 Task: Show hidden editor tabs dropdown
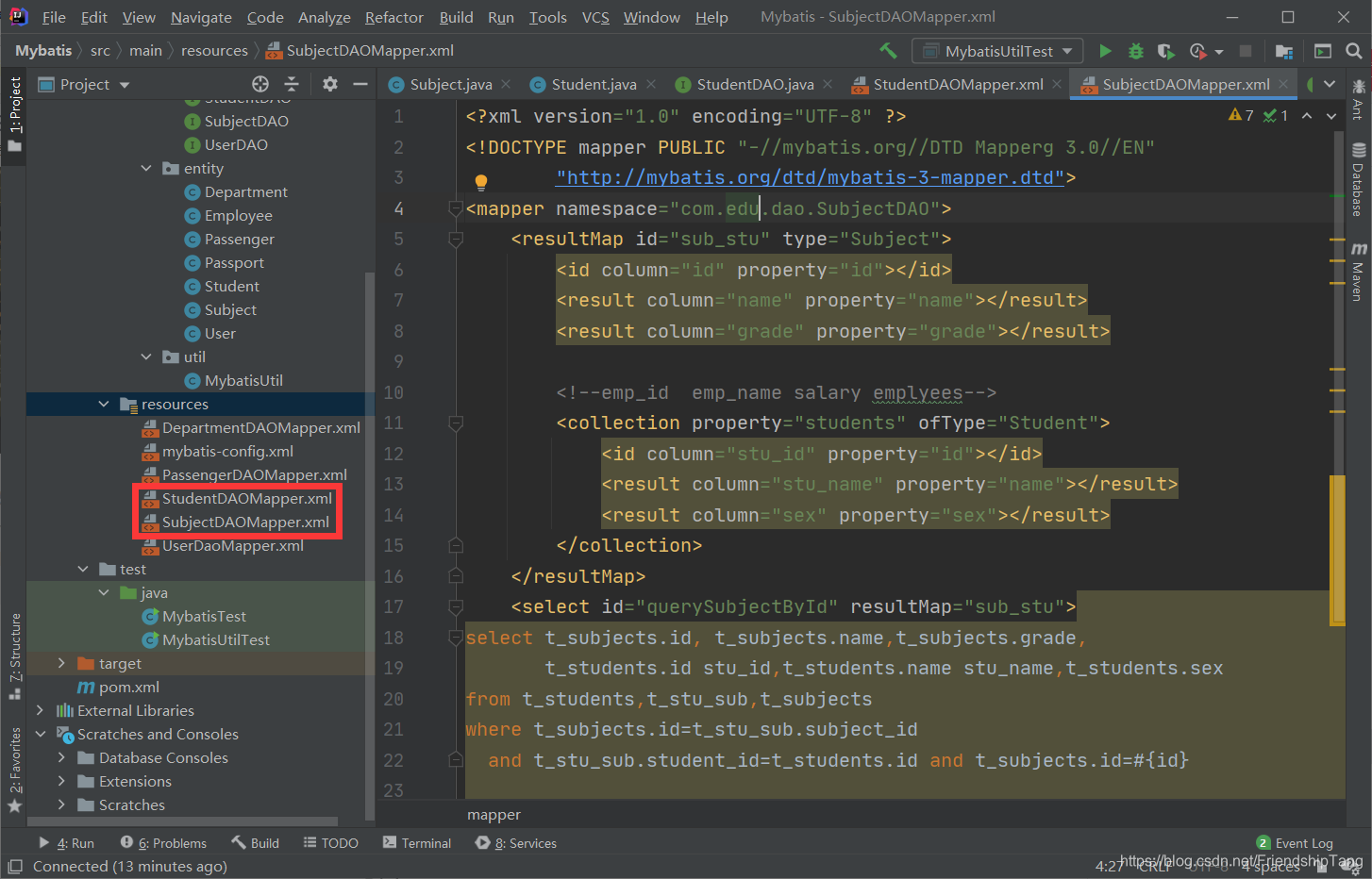coord(1330,84)
